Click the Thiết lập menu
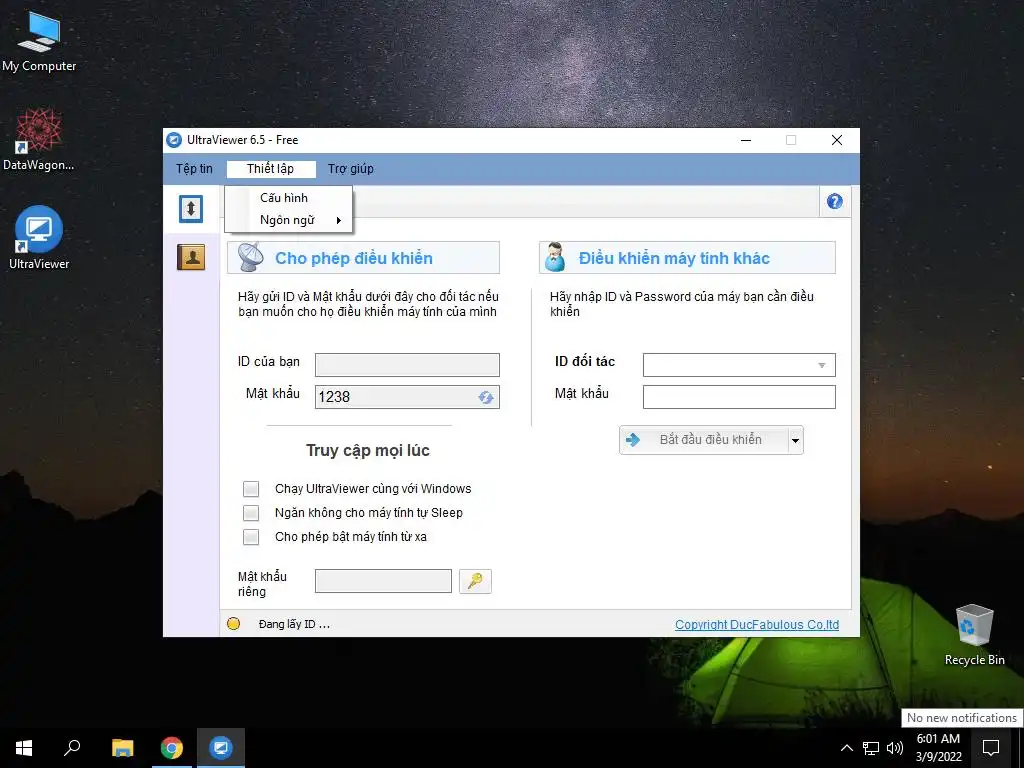The image size is (1024, 768). (270, 168)
